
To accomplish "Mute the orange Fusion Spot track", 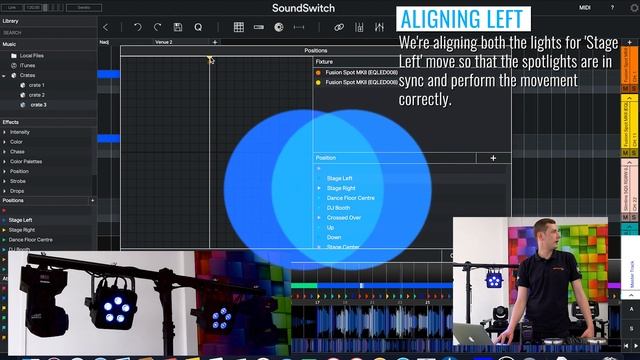I will pos(625,89).
